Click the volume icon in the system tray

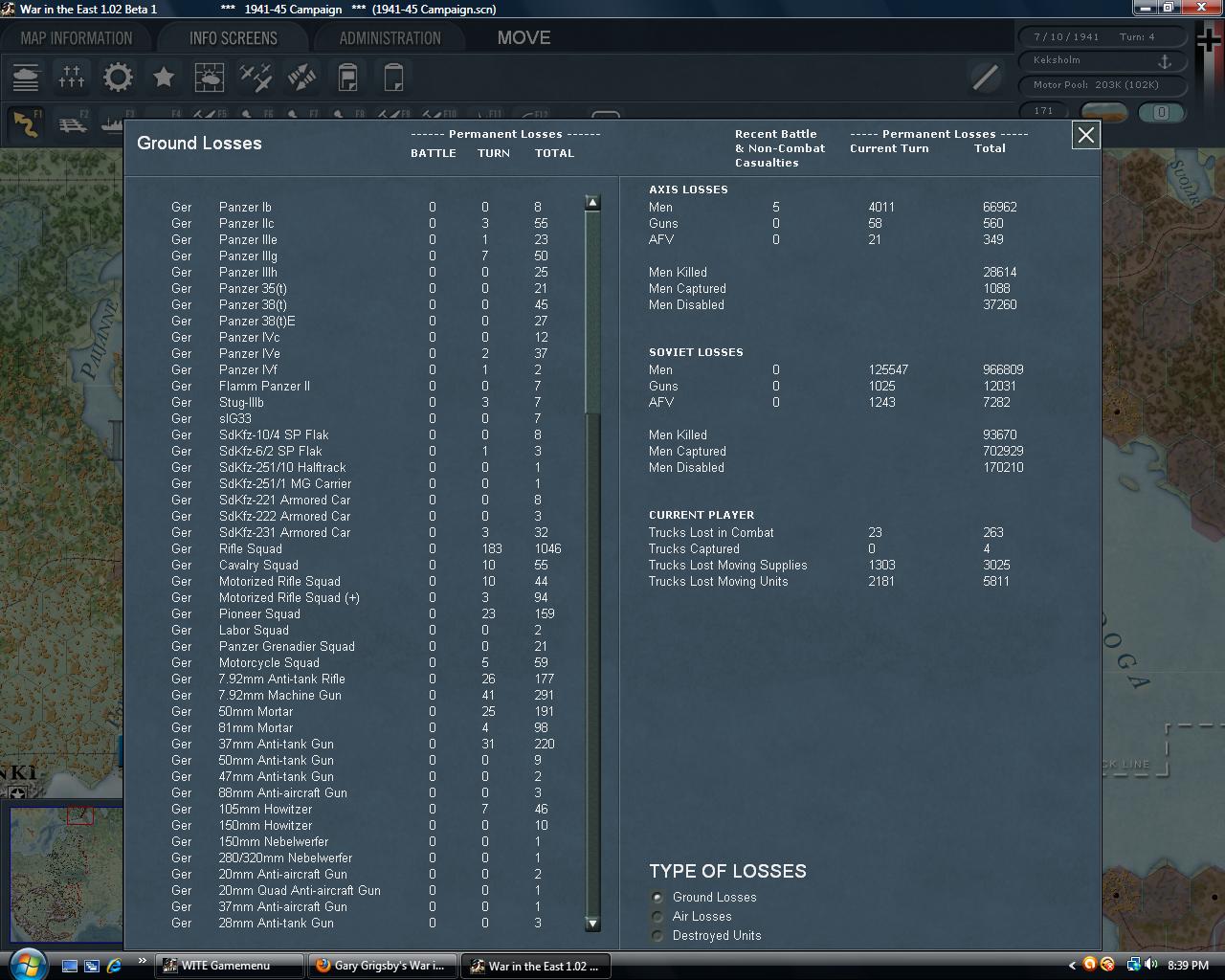click(1149, 965)
